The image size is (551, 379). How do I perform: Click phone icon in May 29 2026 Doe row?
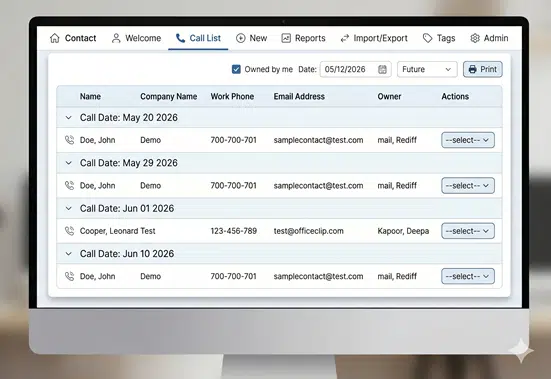coord(70,185)
